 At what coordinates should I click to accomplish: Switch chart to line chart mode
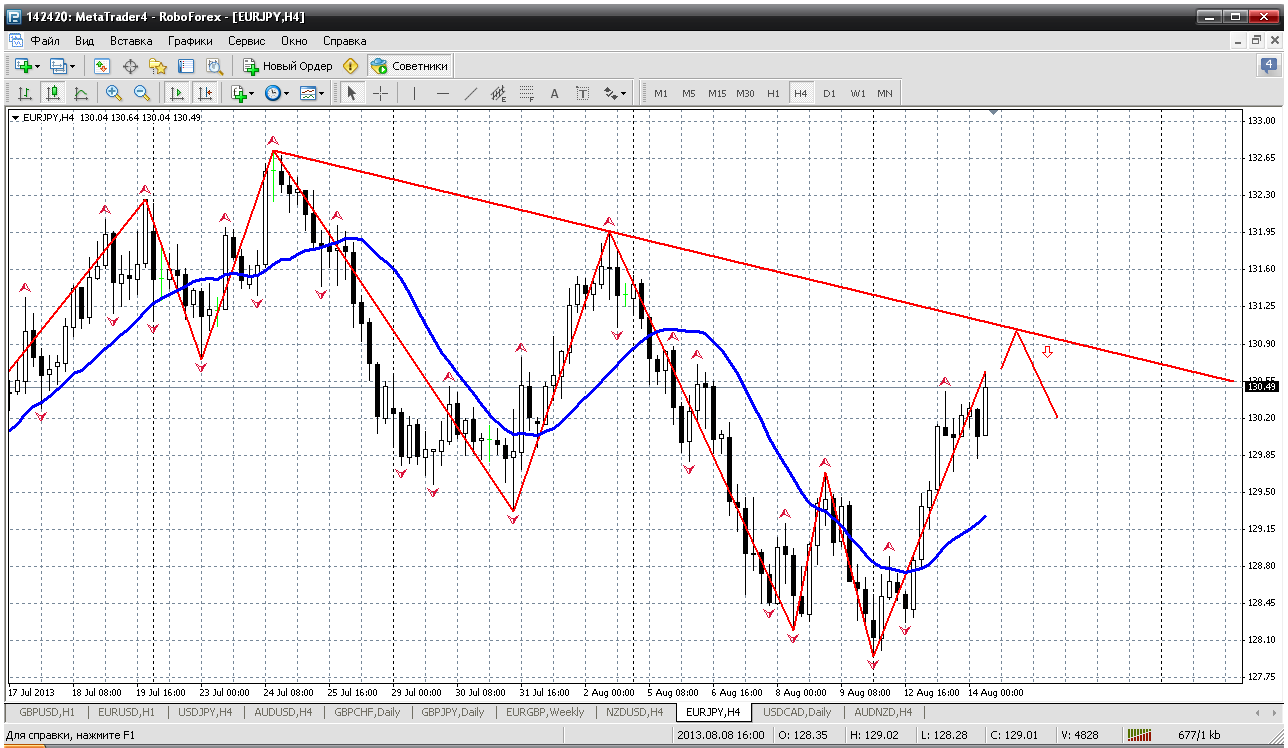coord(81,93)
